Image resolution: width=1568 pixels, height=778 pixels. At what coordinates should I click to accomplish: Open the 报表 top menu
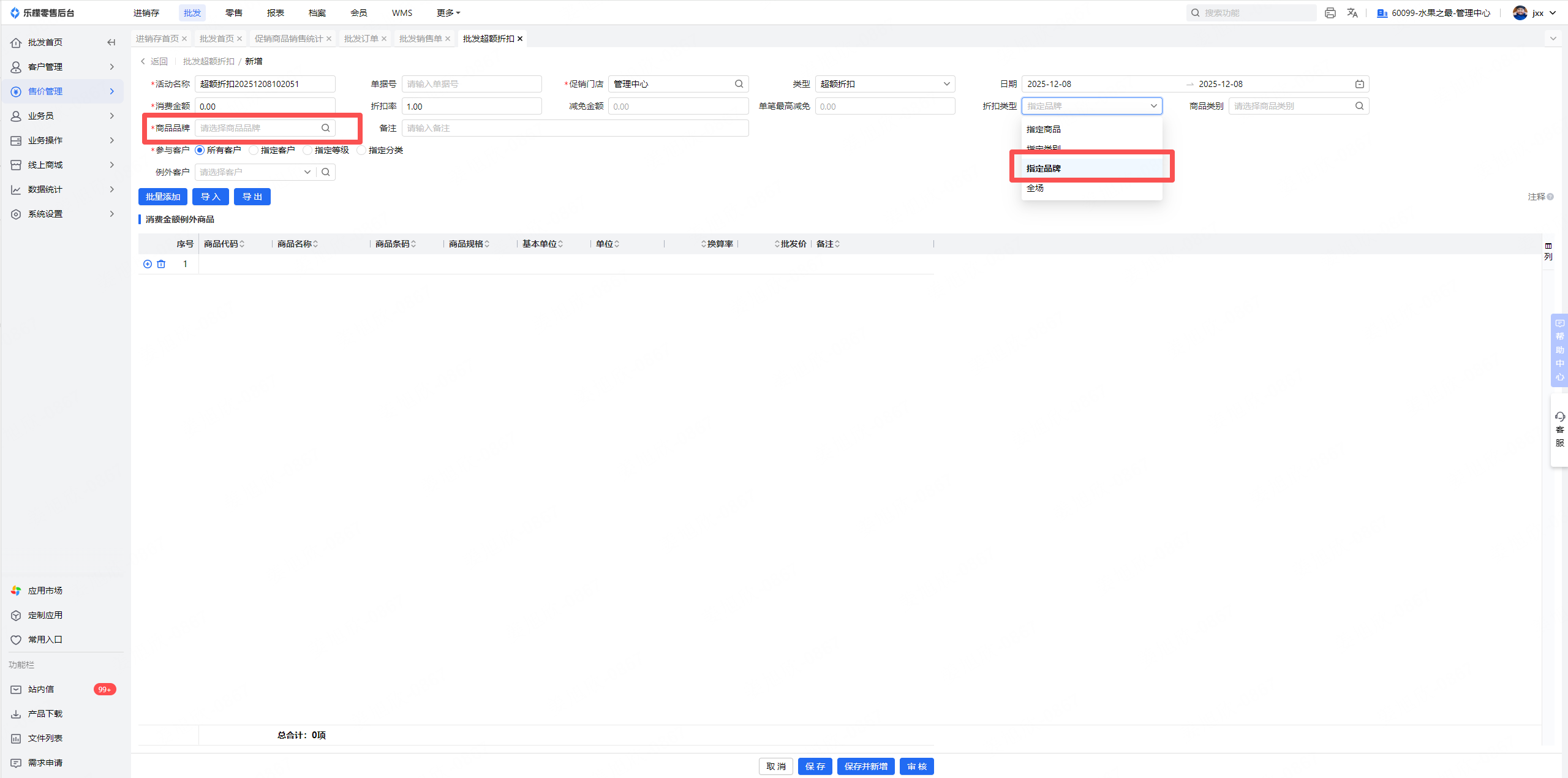click(x=275, y=13)
